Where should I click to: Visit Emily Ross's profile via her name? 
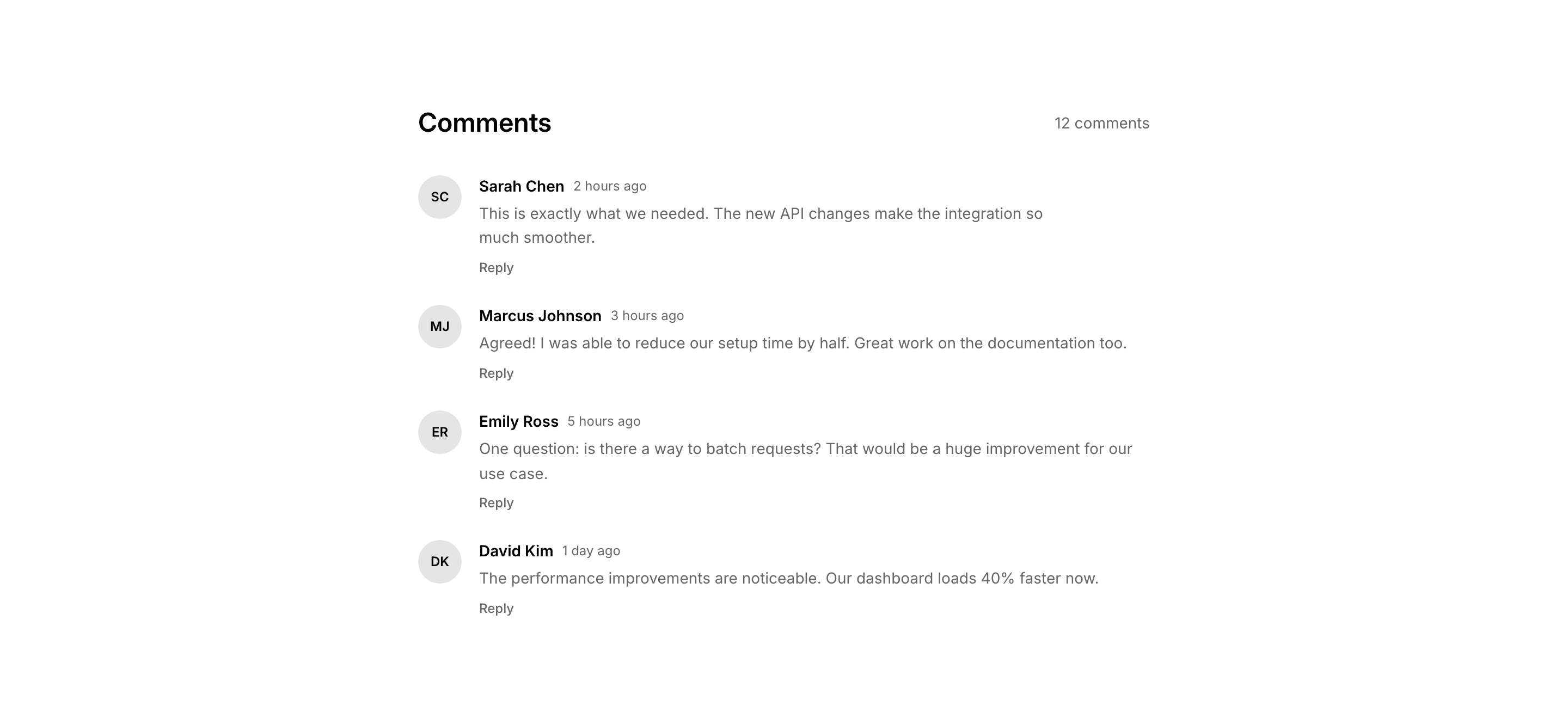[x=518, y=422]
